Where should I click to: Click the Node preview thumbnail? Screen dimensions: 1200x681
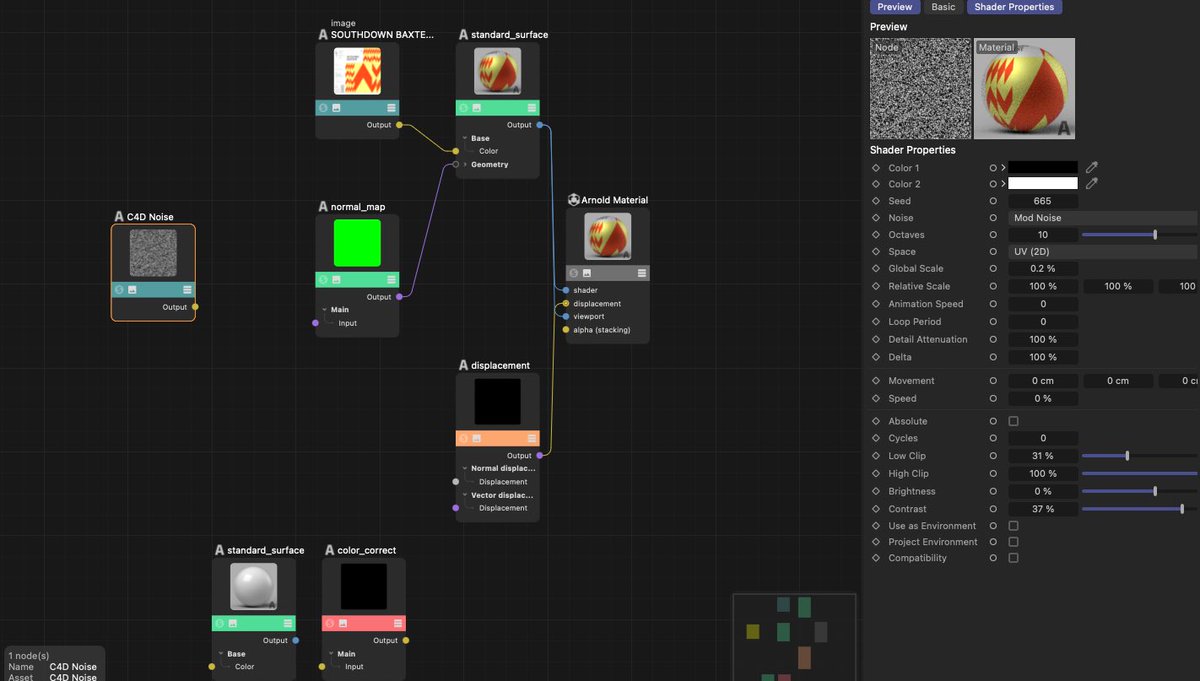coord(921,88)
